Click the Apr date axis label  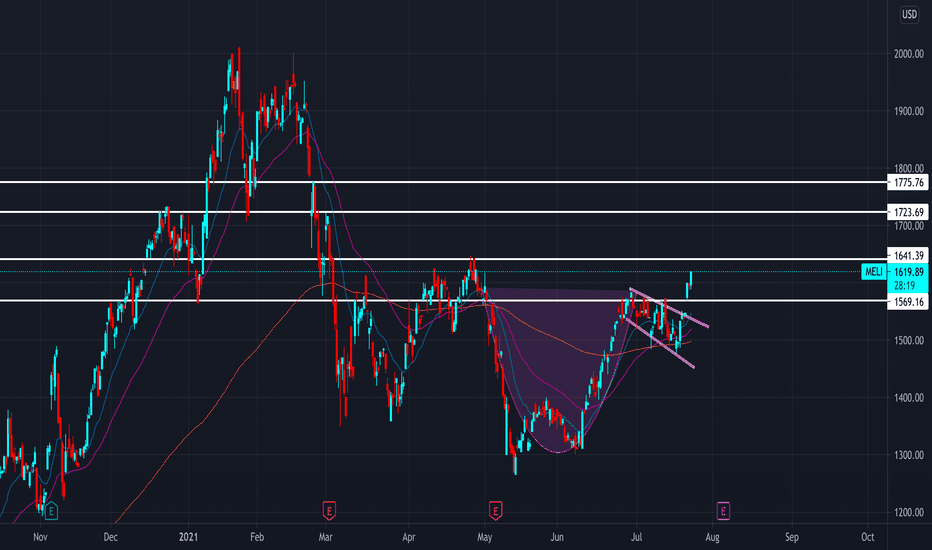408,537
